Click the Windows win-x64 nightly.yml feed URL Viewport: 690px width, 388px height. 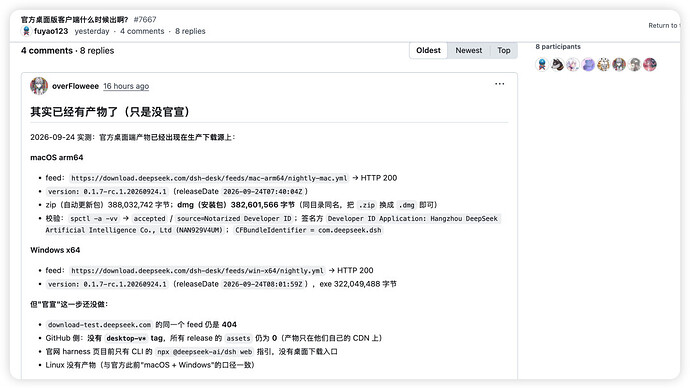[x=197, y=271]
